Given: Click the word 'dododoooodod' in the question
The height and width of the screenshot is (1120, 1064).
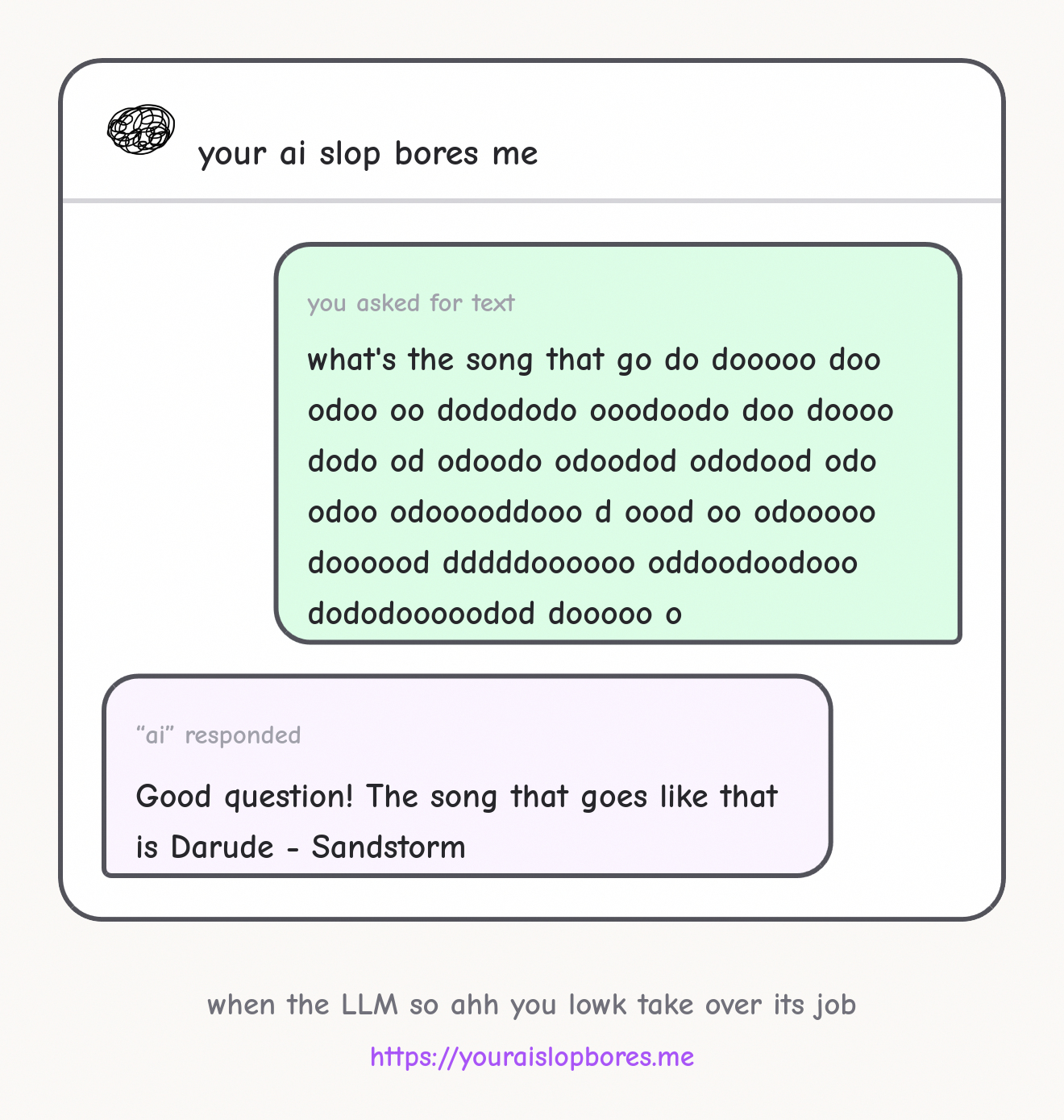Looking at the screenshot, I should coord(422,614).
